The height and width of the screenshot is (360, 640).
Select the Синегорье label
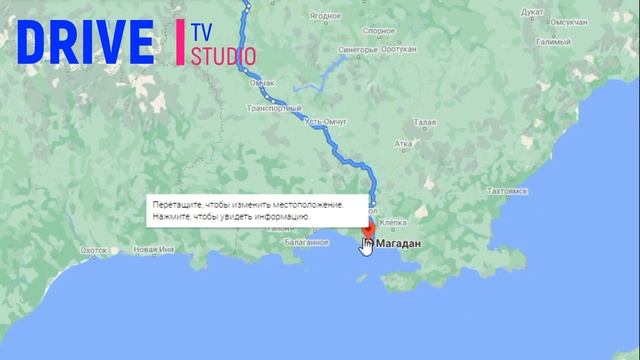click(x=358, y=50)
